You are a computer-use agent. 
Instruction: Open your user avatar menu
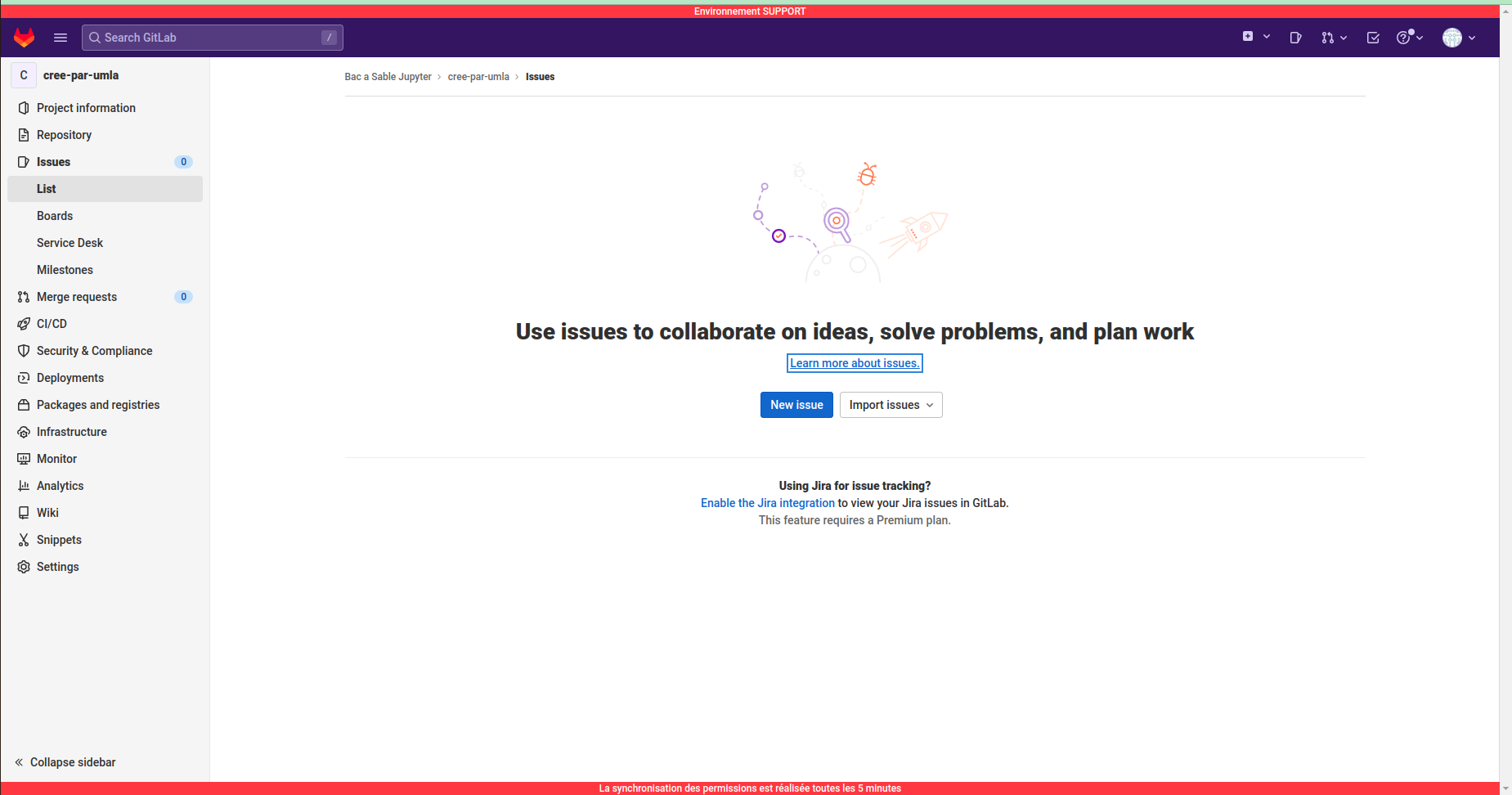(1458, 37)
